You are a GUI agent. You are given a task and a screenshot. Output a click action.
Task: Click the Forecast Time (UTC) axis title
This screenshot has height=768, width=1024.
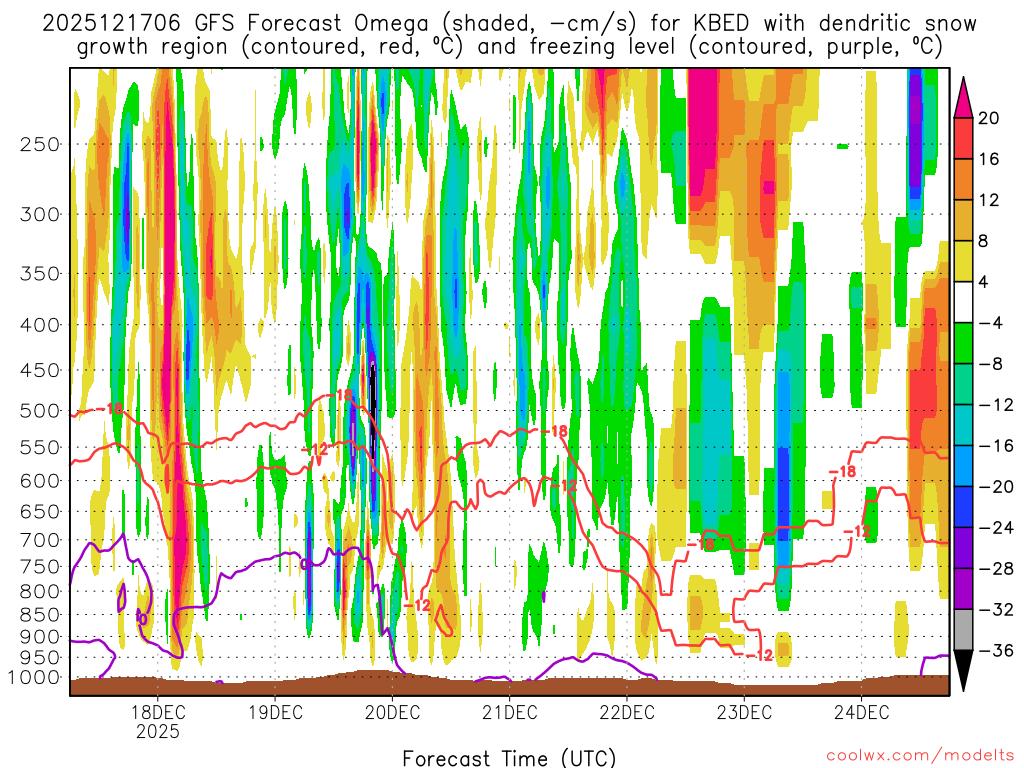509,758
